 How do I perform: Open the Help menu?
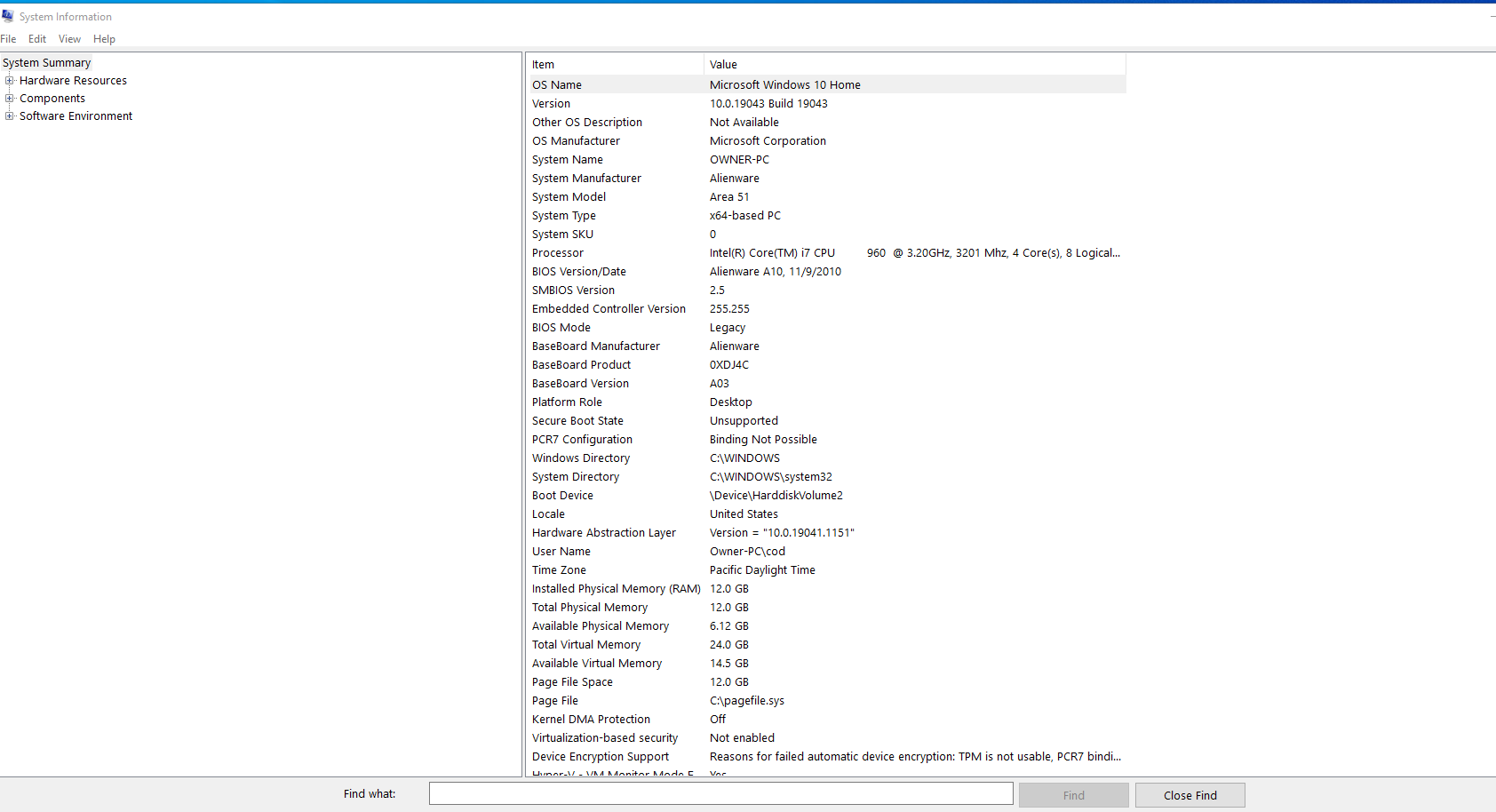click(104, 39)
